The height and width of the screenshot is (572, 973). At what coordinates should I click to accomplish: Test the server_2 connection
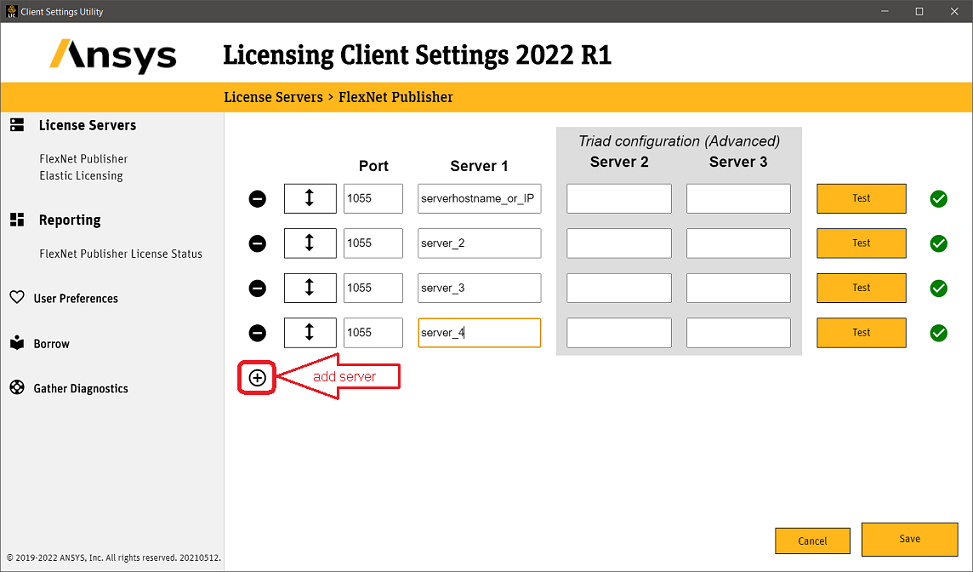[x=861, y=243]
